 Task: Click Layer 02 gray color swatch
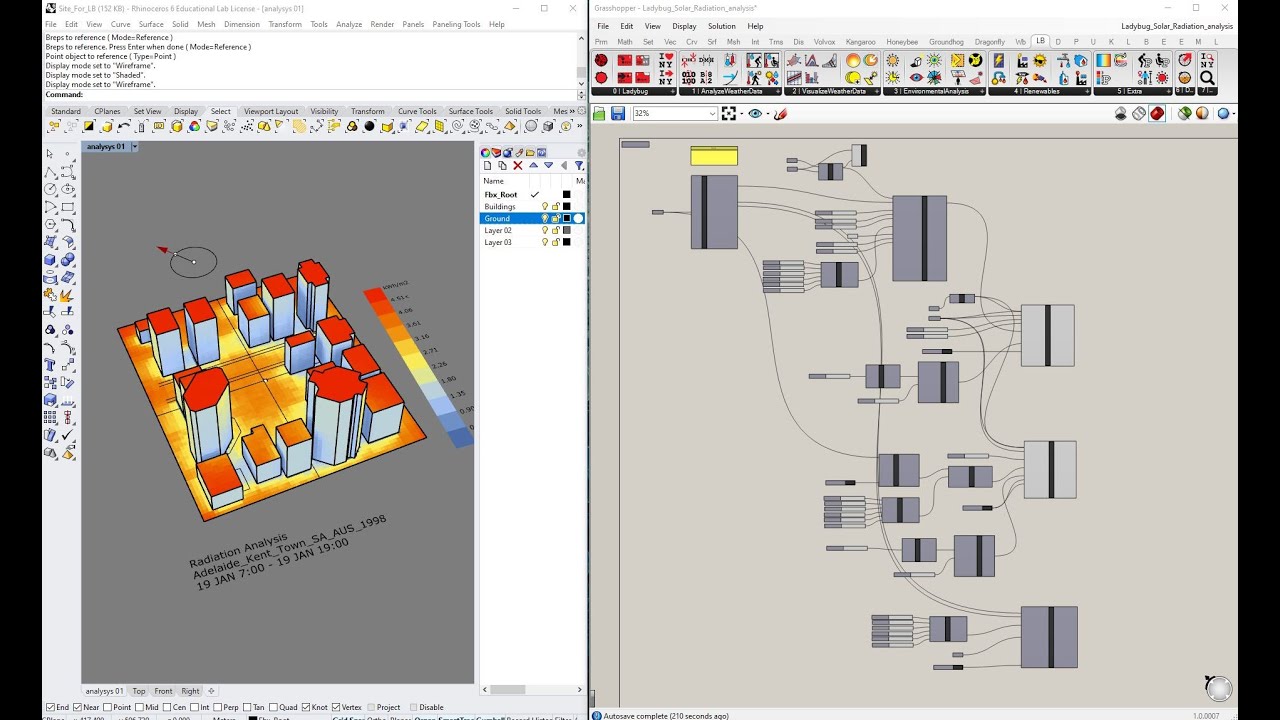click(567, 230)
